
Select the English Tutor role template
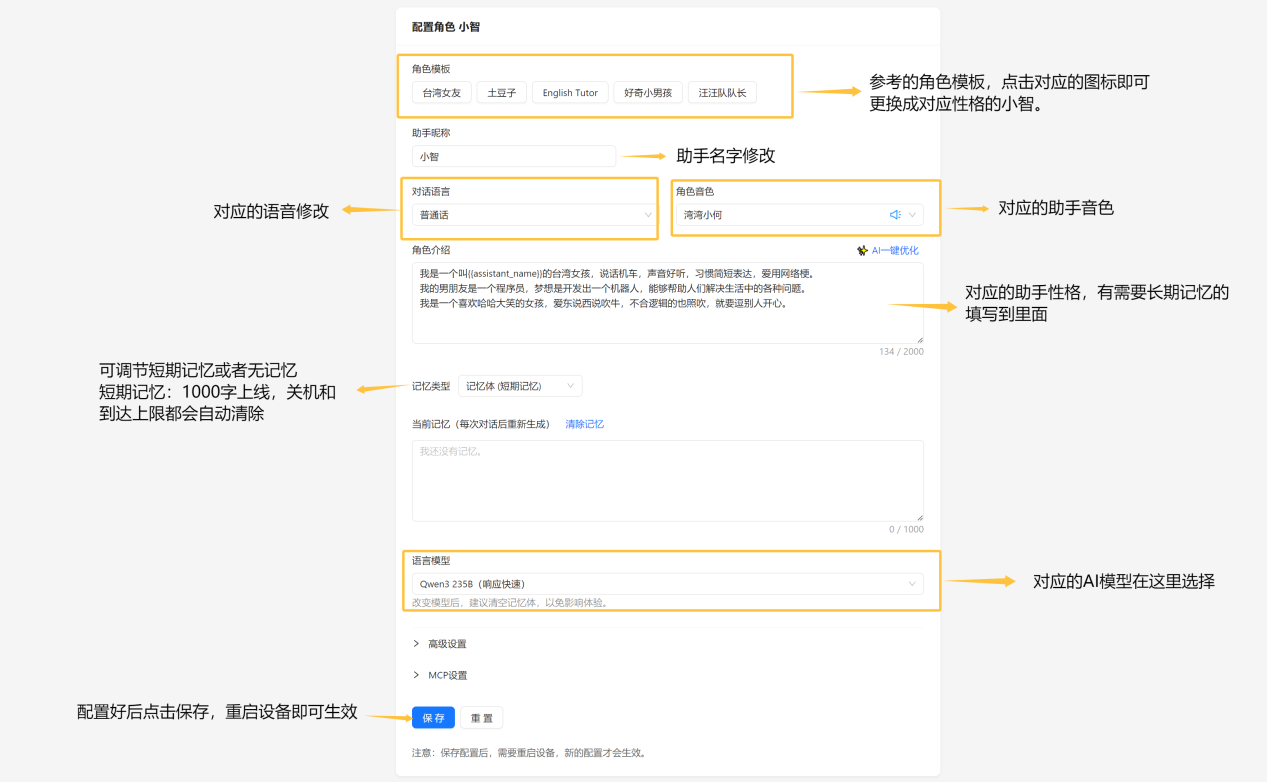pyautogui.click(x=569, y=92)
